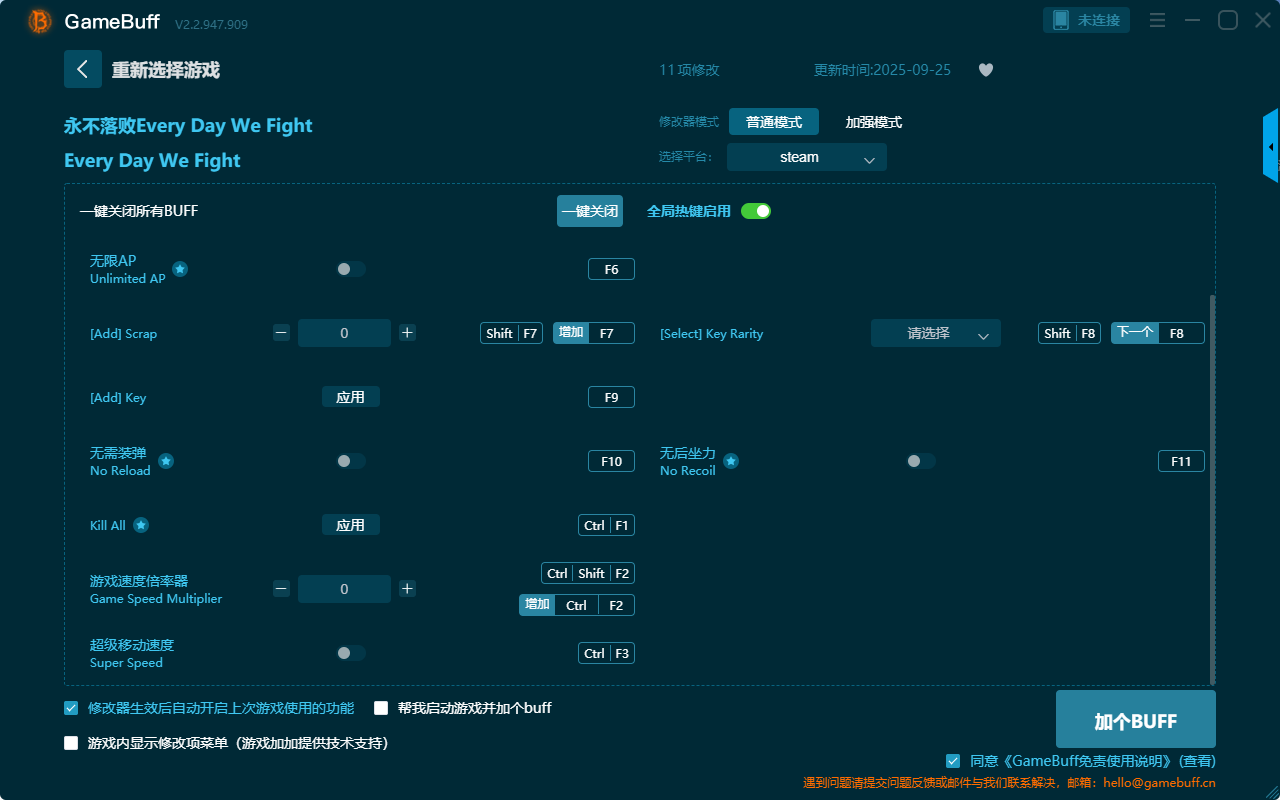
Task: Click the GameBuff logo icon
Action: (40, 21)
